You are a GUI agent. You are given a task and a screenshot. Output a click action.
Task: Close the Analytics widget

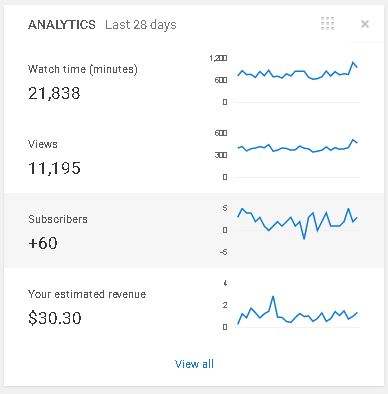point(365,24)
